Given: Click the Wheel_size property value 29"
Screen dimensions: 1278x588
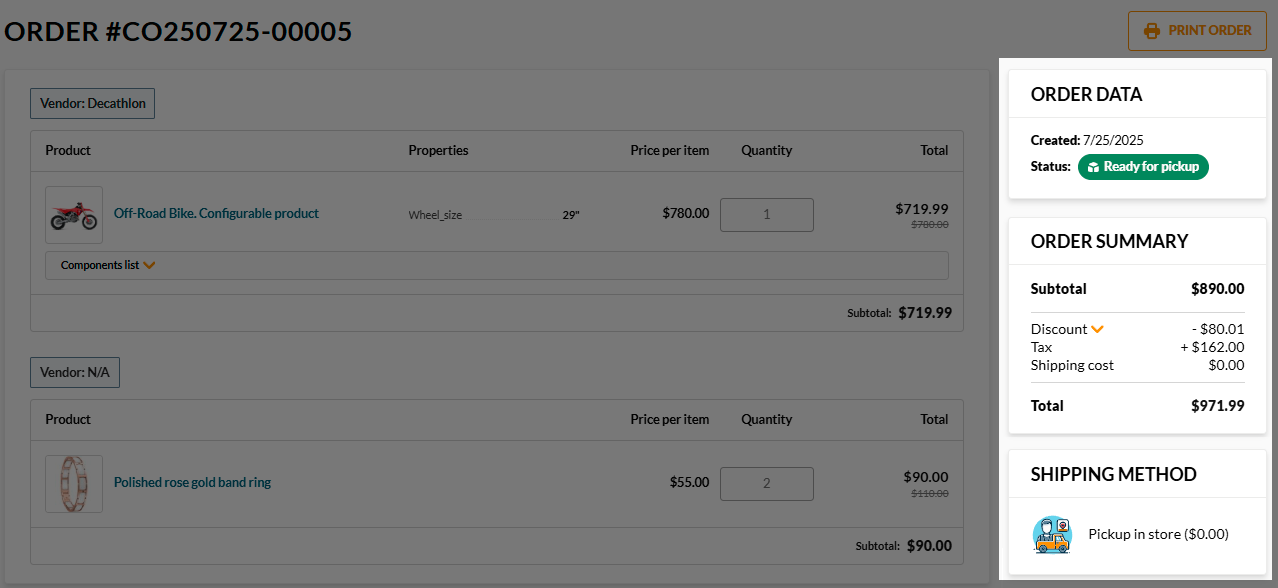Looking at the screenshot, I should (571, 214).
